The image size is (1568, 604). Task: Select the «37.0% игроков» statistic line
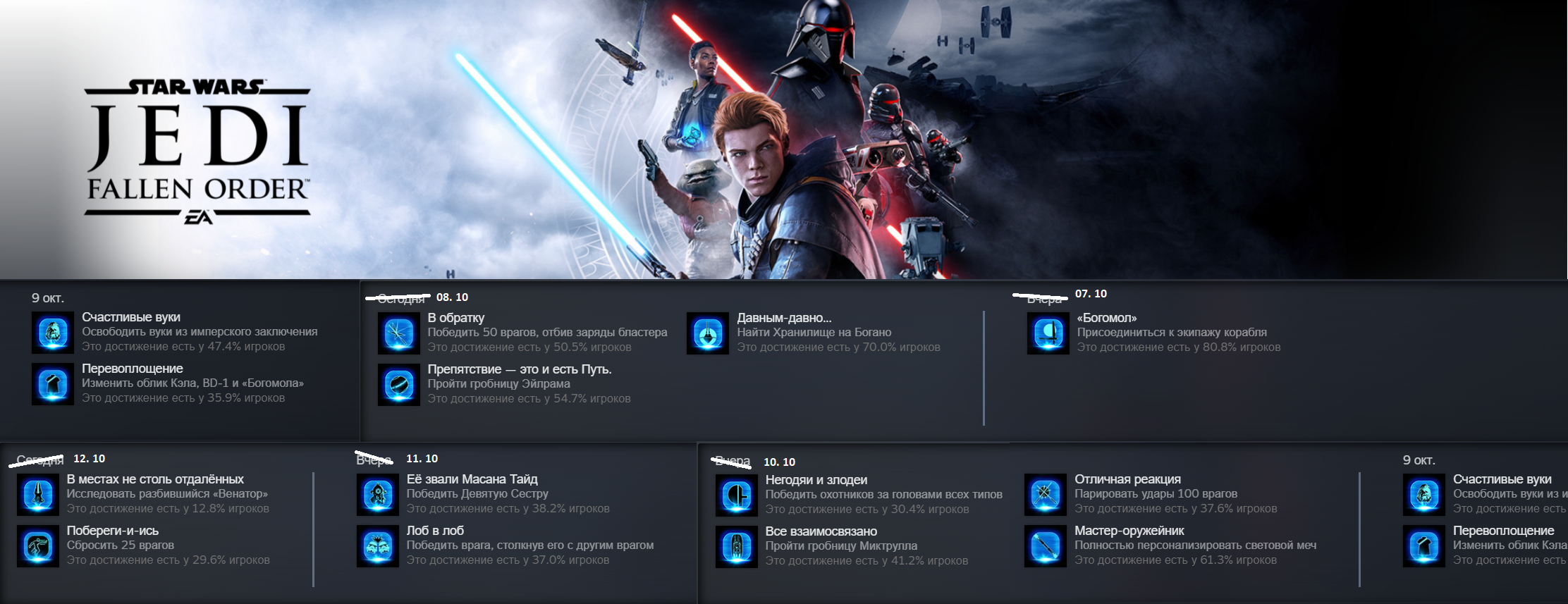(x=508, y=560)
